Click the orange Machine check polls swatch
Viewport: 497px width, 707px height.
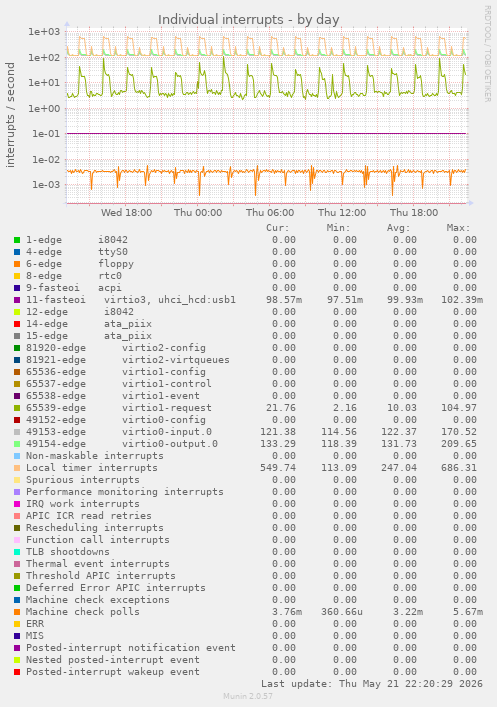(x=17, y=612)
